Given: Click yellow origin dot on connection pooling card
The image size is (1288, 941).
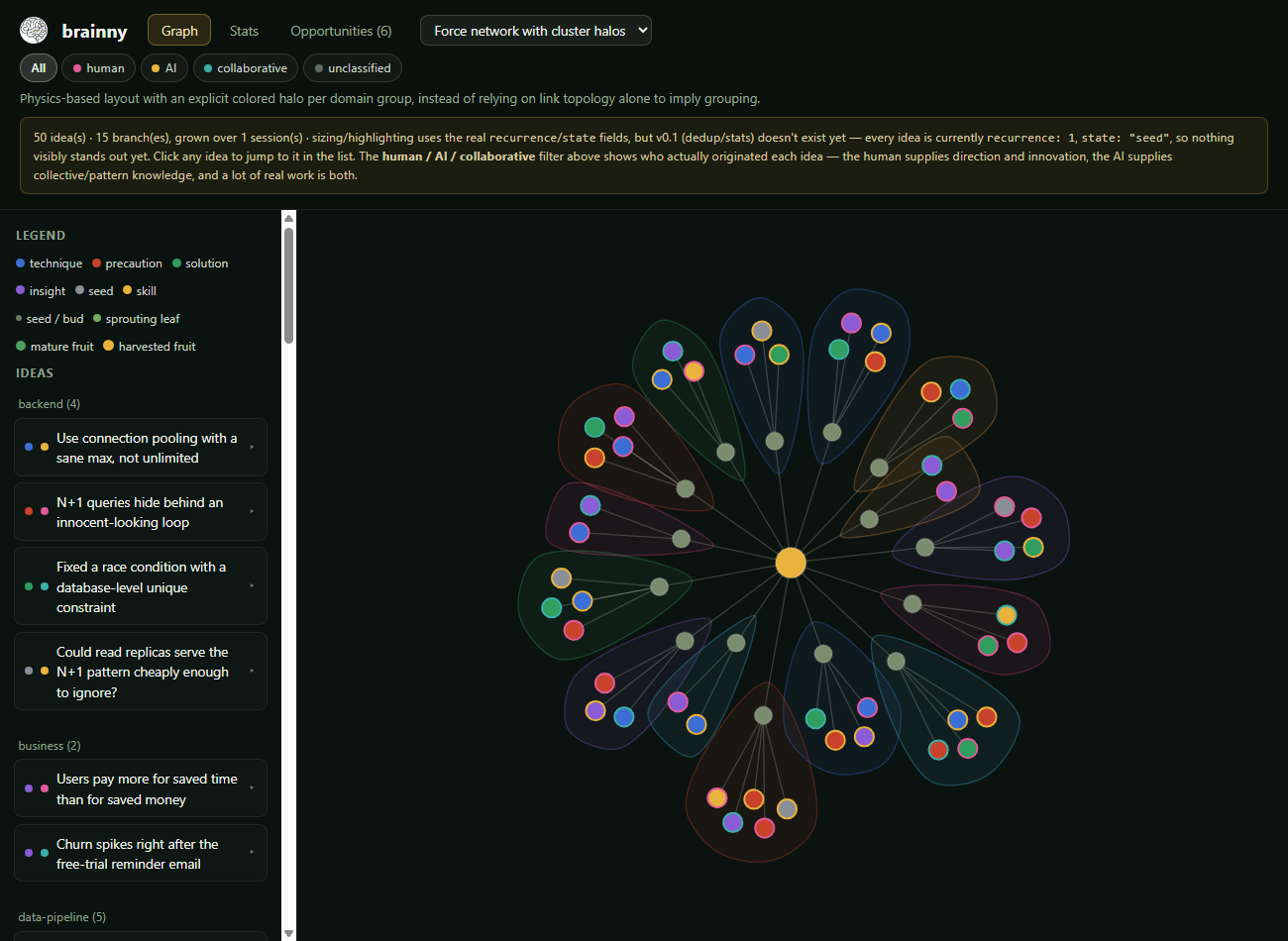Looking at the screenshot, I should point(45,447).
